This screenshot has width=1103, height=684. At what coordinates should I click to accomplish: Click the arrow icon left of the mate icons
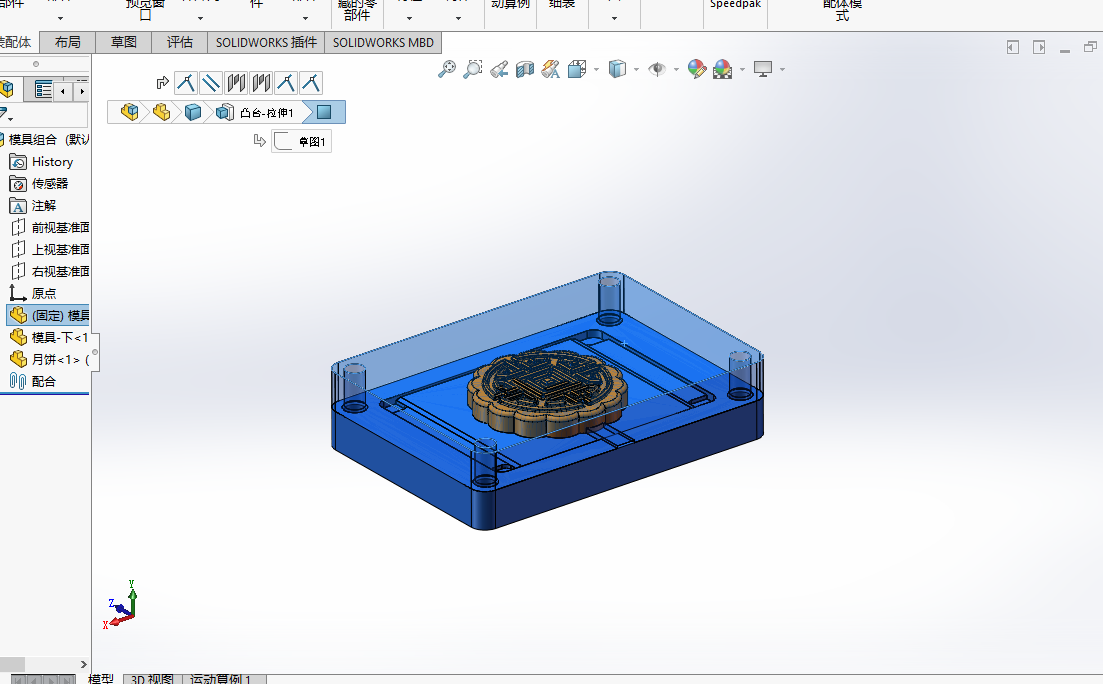click(x=162, y=83)
